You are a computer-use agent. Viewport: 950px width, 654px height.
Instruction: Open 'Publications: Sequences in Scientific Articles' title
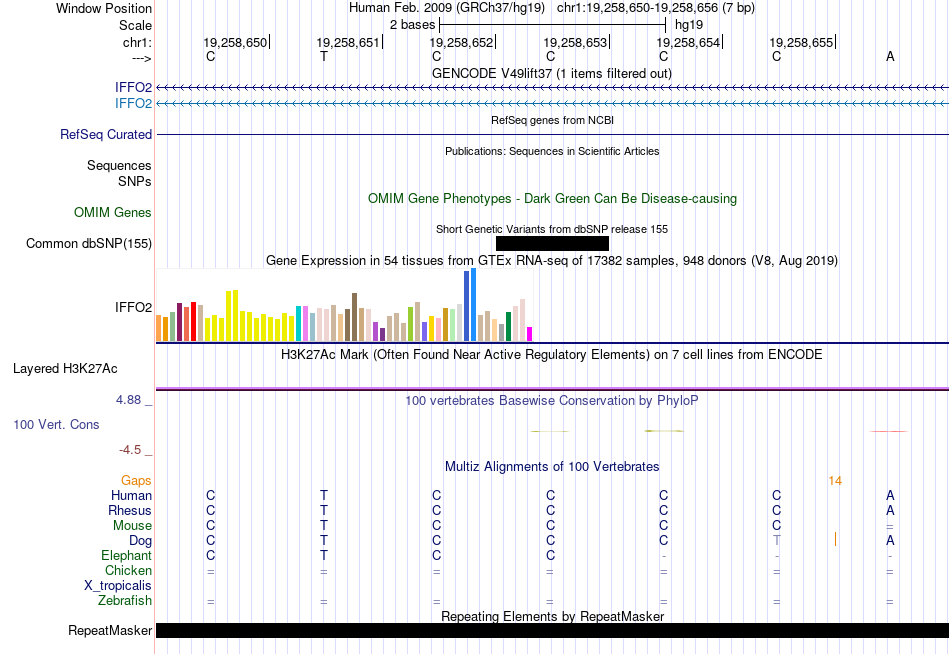[552, 151]
